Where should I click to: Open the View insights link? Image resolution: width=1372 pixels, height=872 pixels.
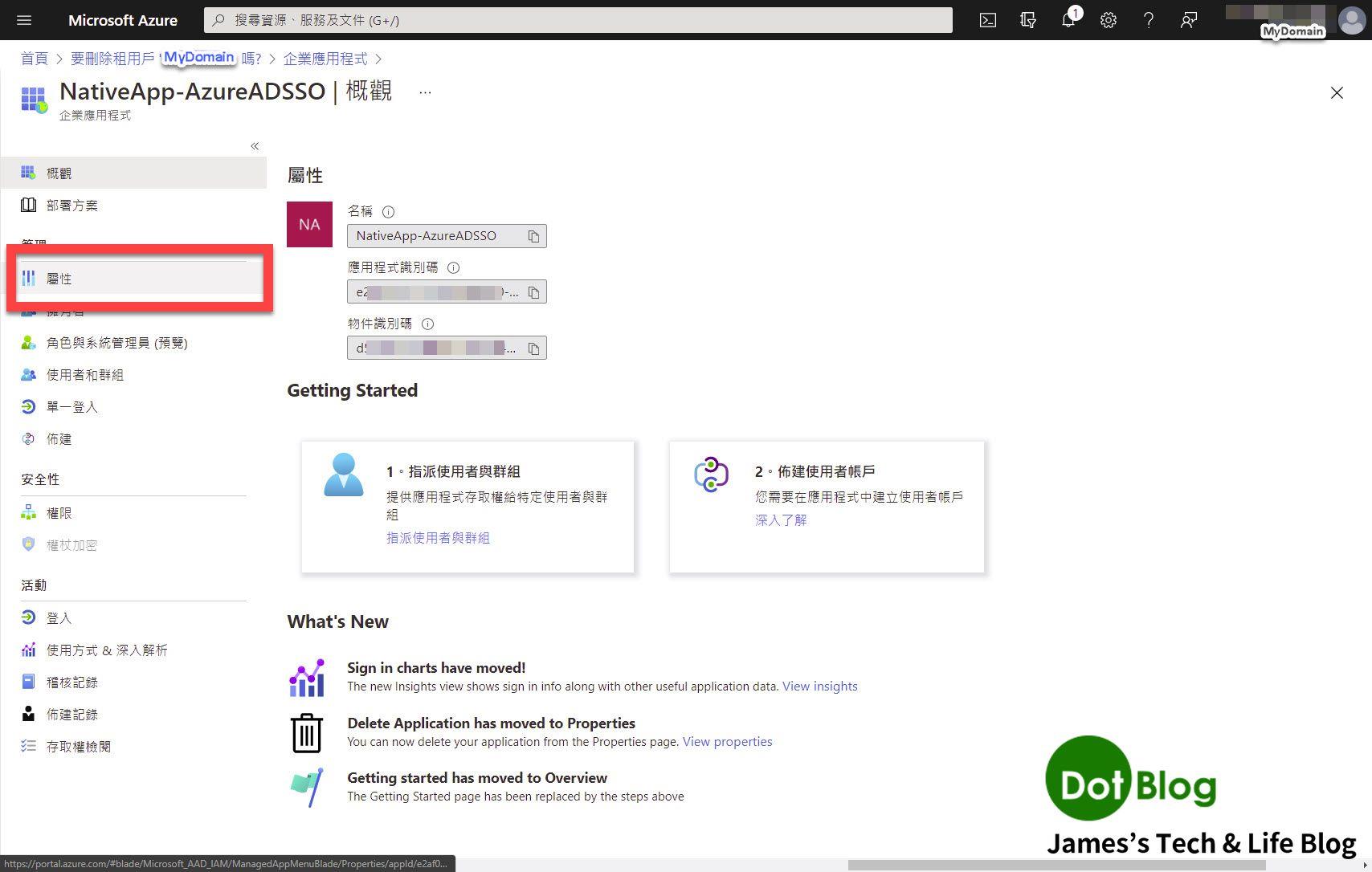[820, 687]
